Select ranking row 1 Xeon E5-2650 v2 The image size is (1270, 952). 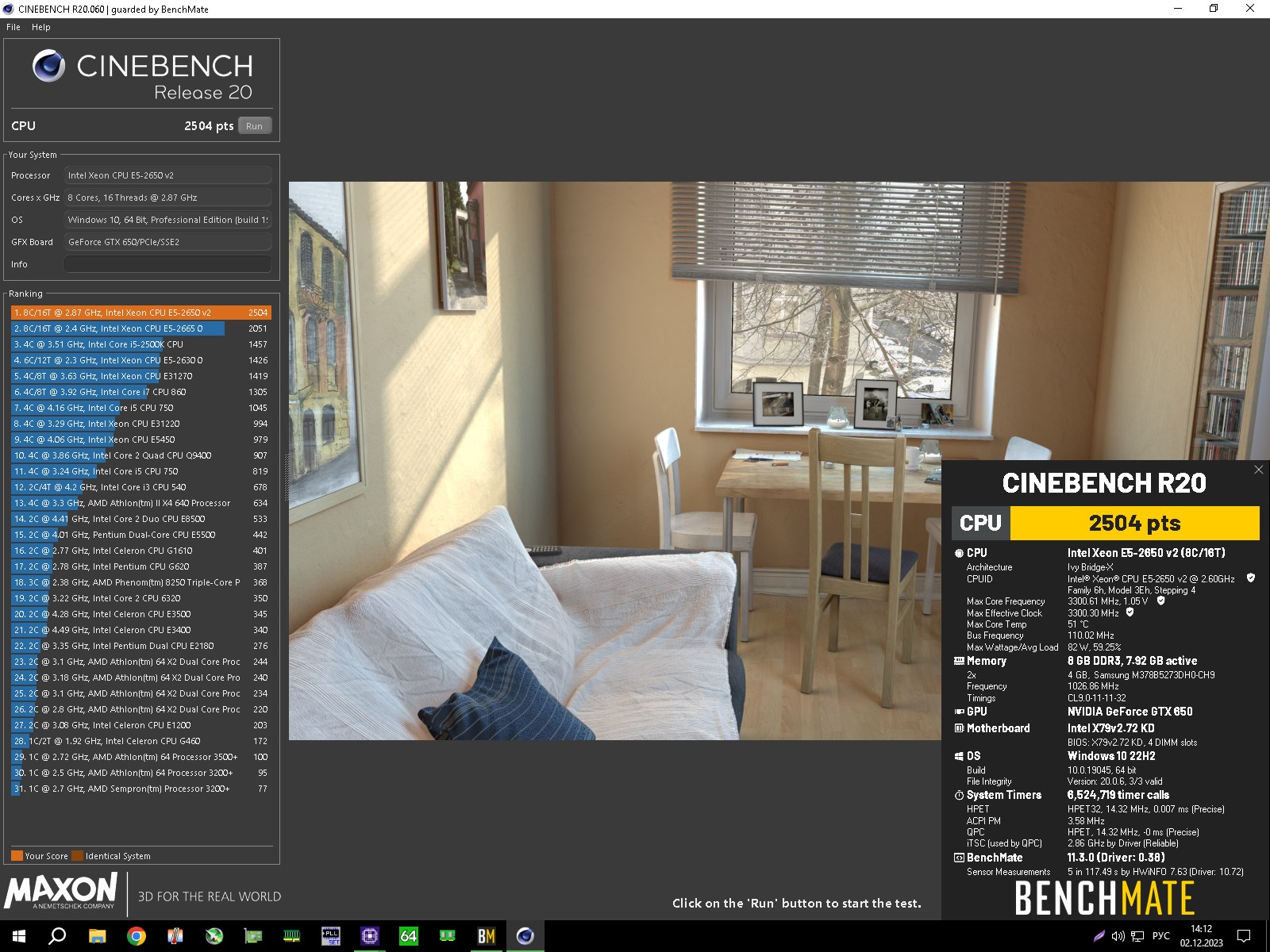141,313
